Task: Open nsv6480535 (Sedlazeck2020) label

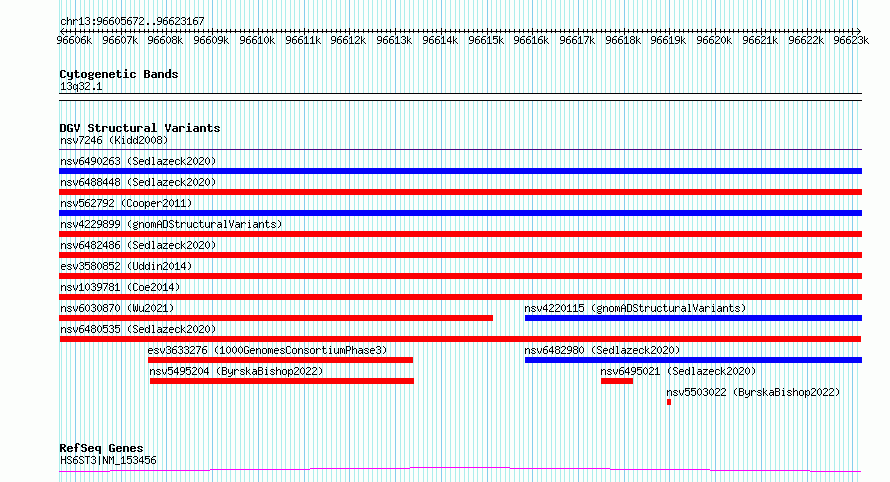Action: 138,329
